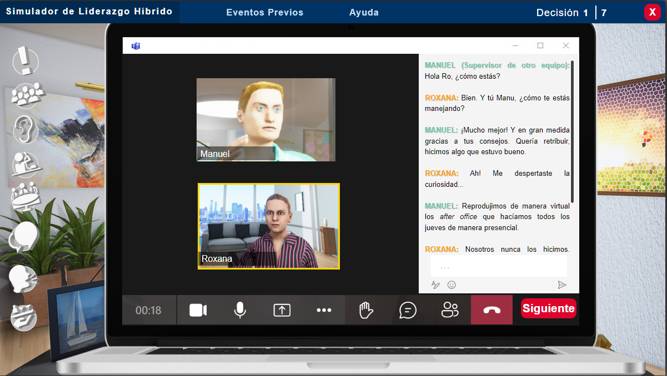Open the meeting table sidebar icon
The image size is (667, 376).
coord(26,197)
